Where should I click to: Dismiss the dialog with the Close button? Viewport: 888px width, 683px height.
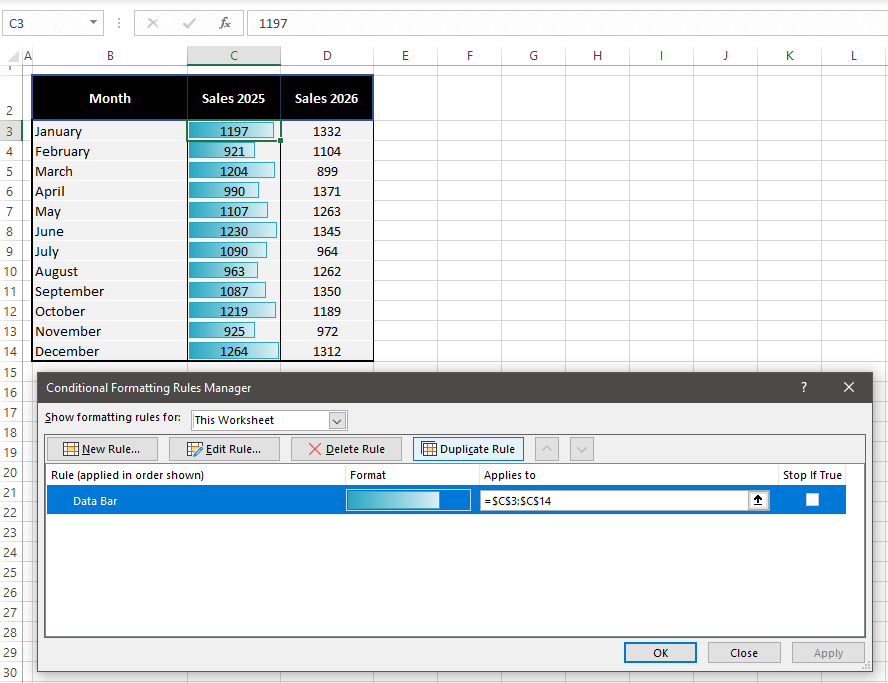(744, 652)
